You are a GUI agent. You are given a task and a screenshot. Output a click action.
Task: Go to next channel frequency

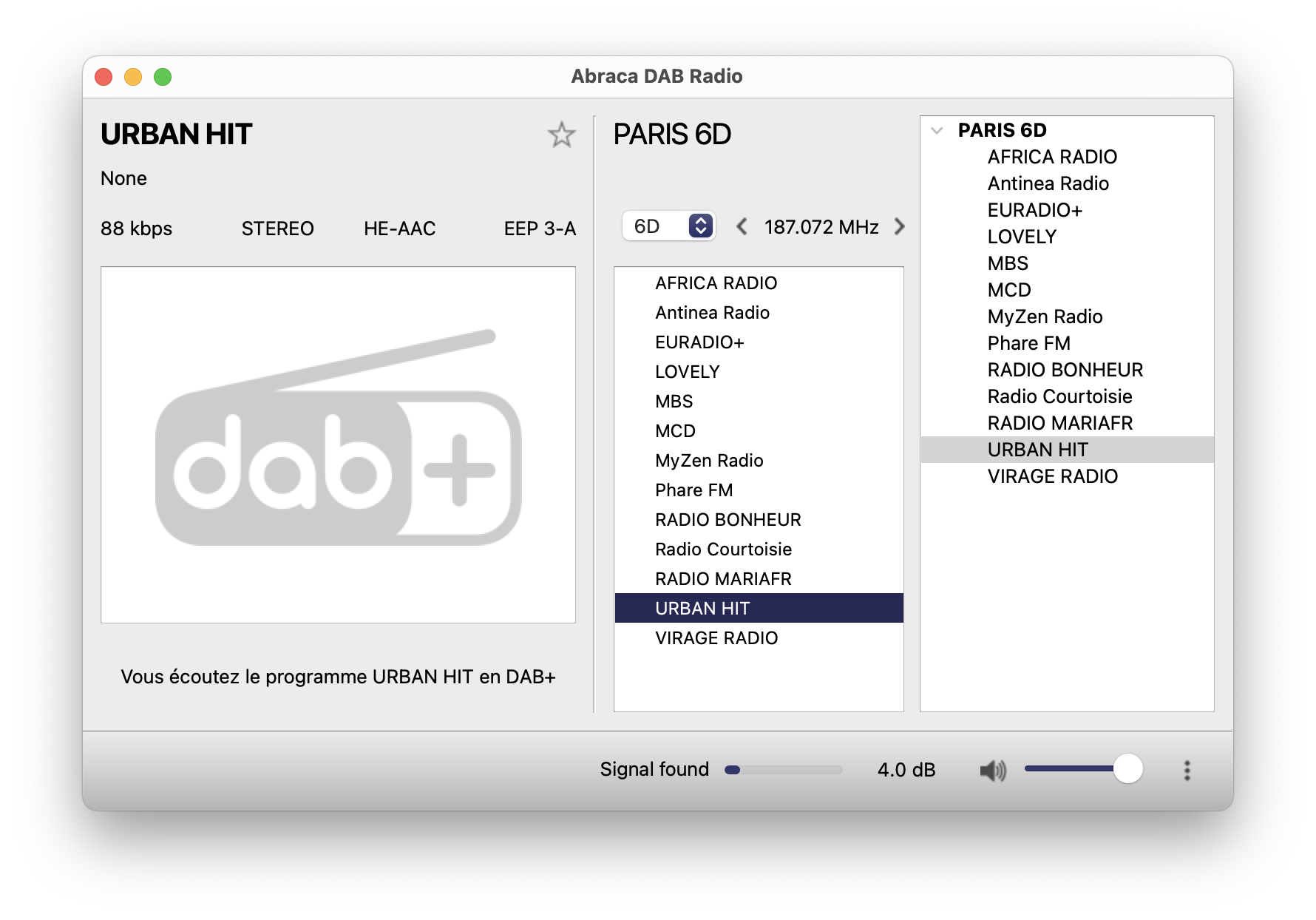899,226
